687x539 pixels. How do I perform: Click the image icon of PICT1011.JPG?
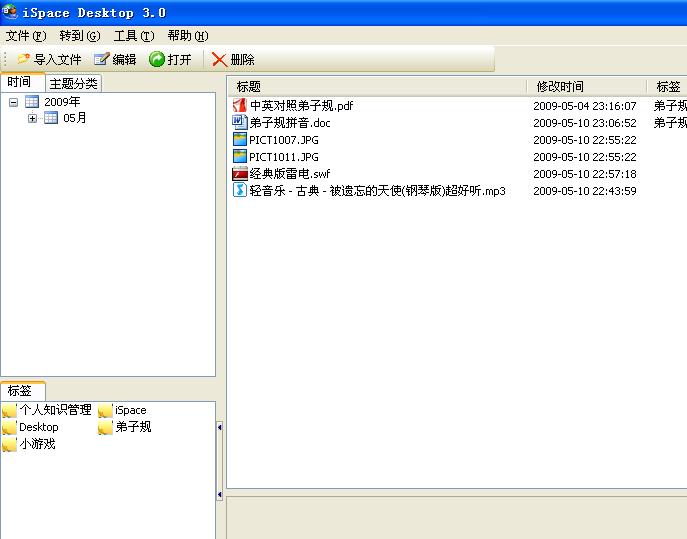coord(240,156)
